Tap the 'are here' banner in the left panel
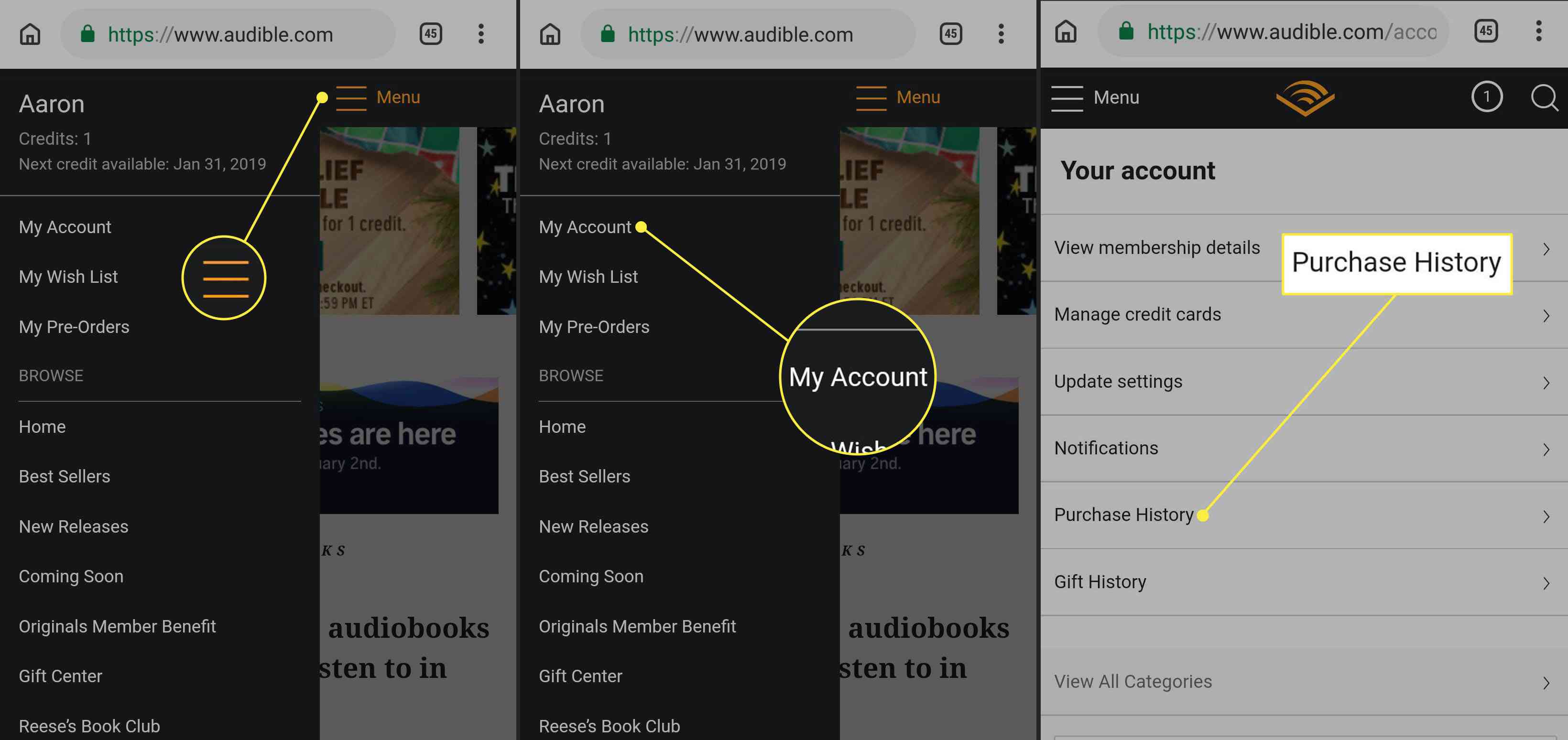Screen dimensions: 1568x740 point(409,445)
